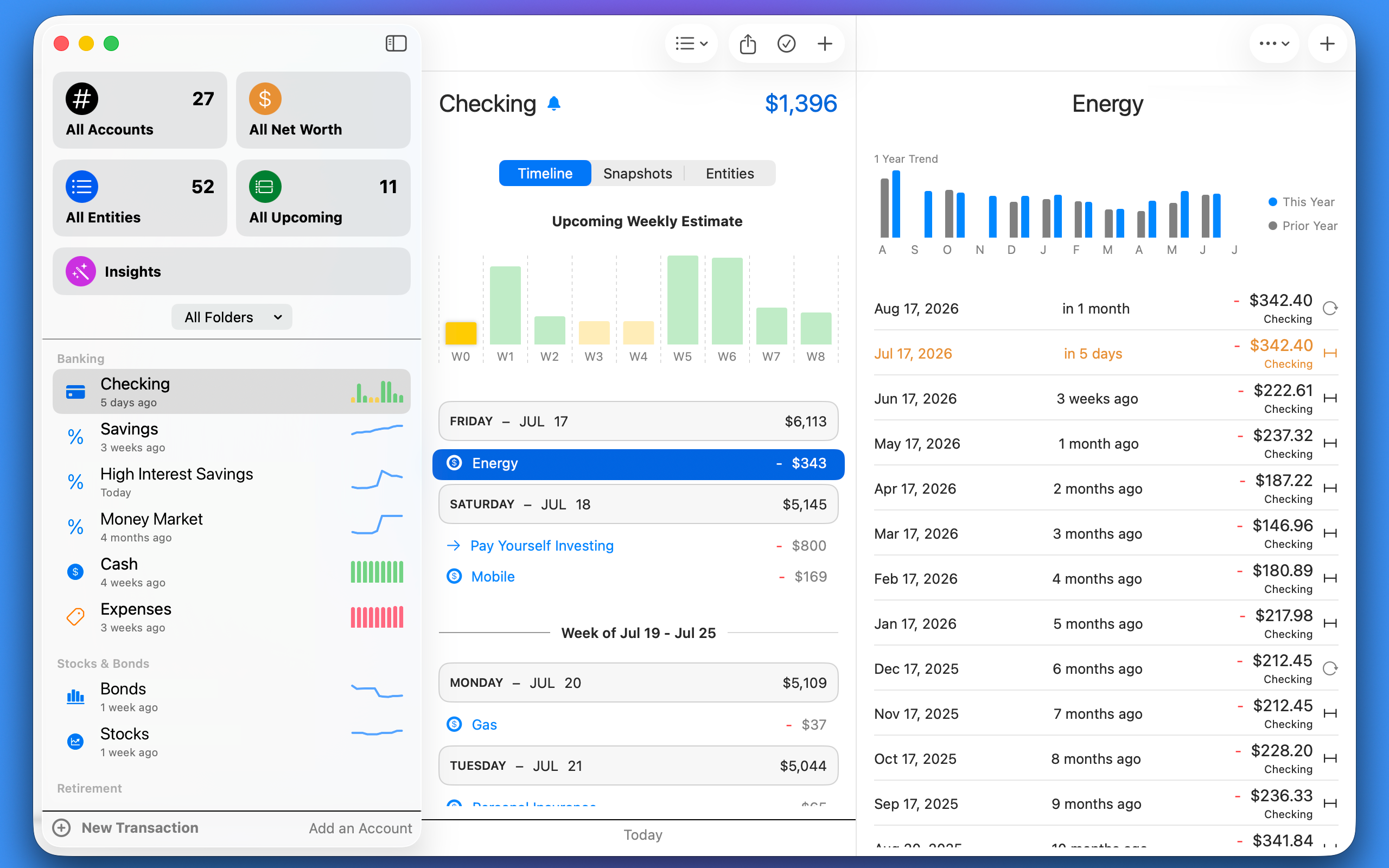Click the W5 bar in weekly estimate

683,300
